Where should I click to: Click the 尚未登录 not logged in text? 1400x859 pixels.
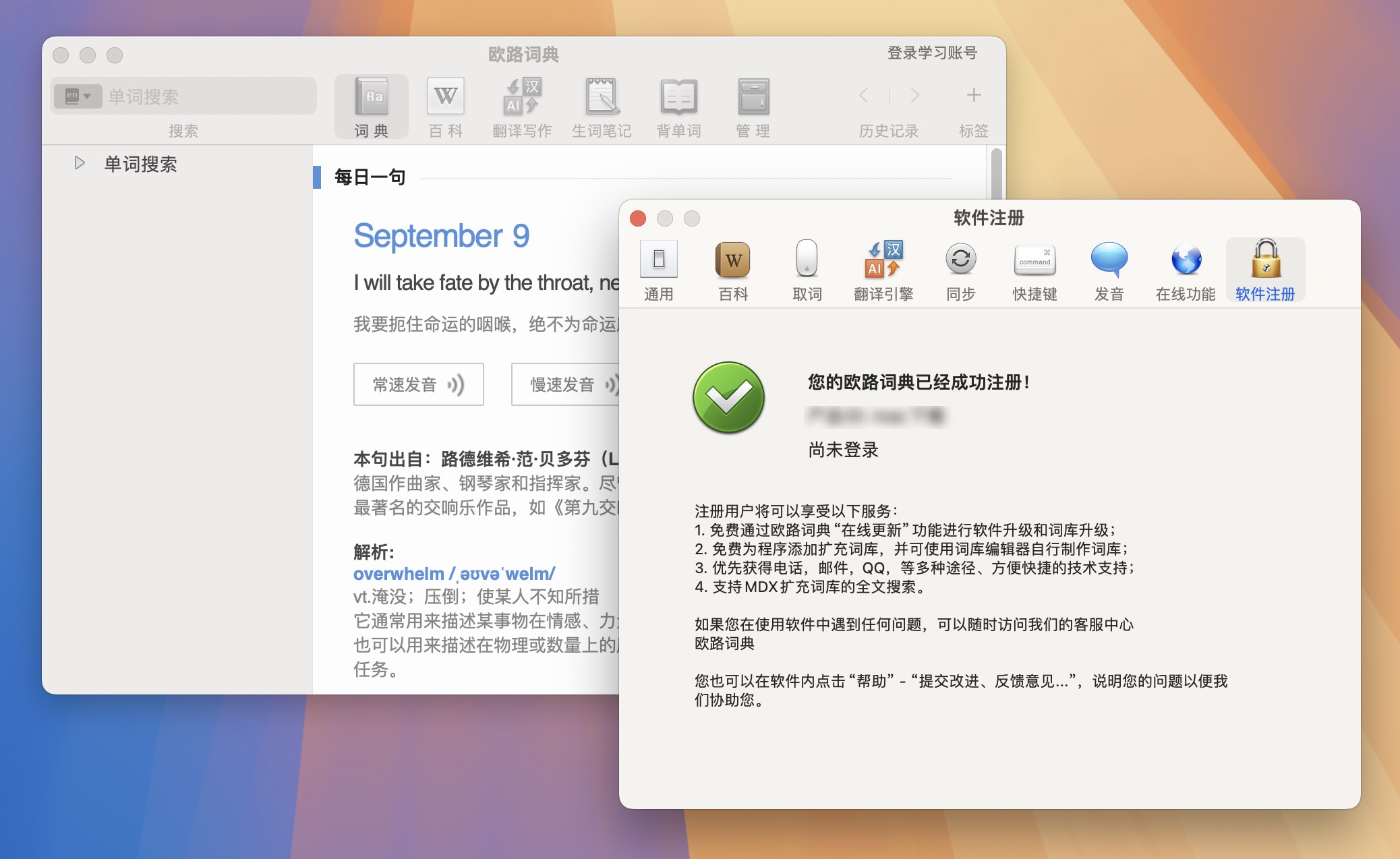point(843,450)
